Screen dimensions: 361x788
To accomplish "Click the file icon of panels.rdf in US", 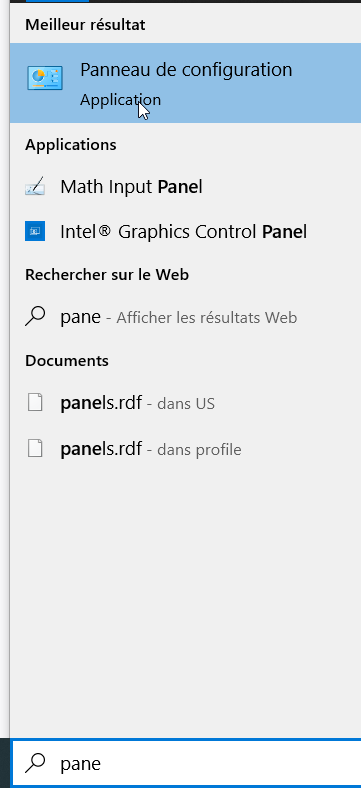I will coord(35,403).
